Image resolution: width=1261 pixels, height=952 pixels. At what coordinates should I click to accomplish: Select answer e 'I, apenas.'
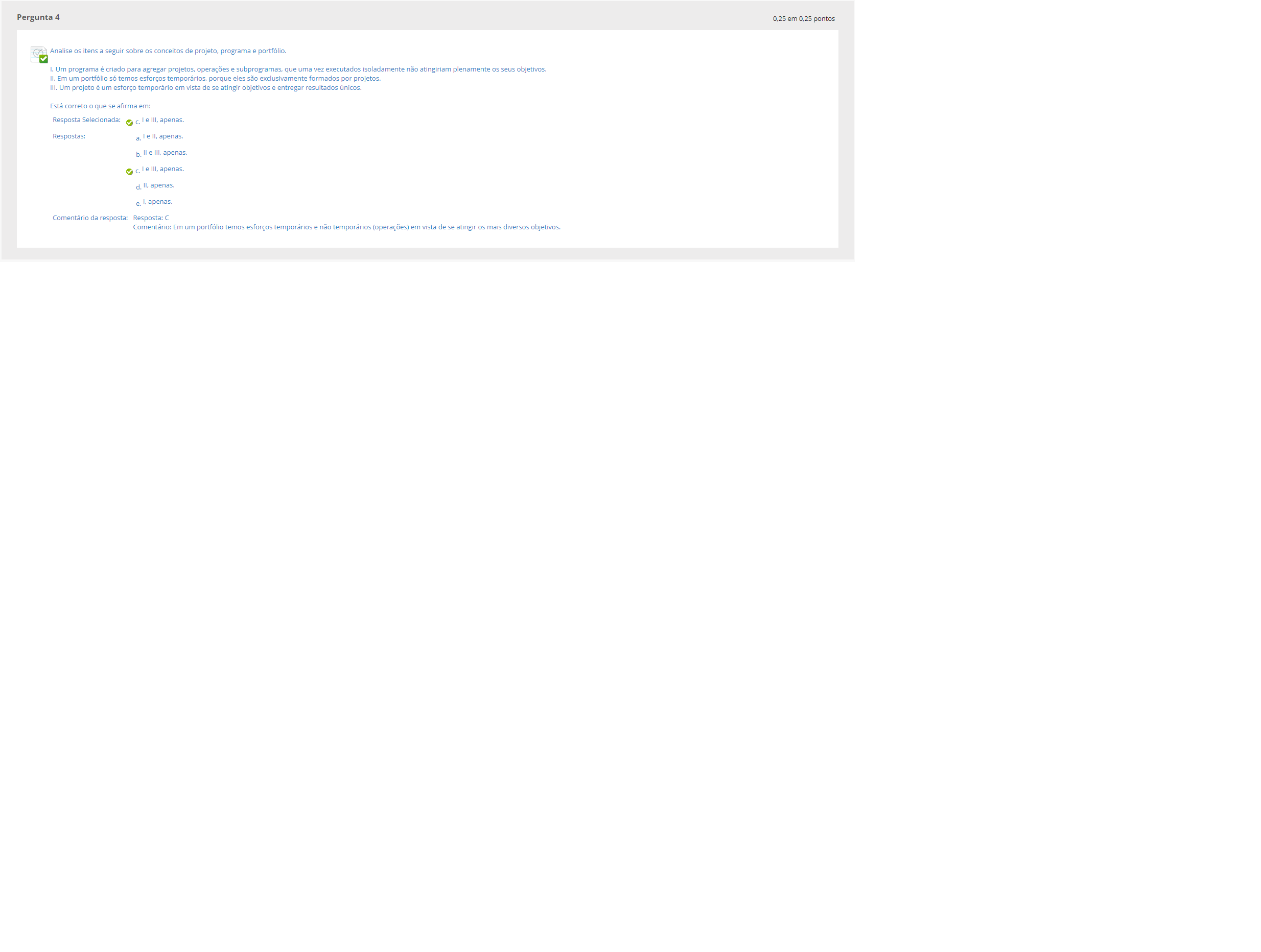click(x=157, y=201)
